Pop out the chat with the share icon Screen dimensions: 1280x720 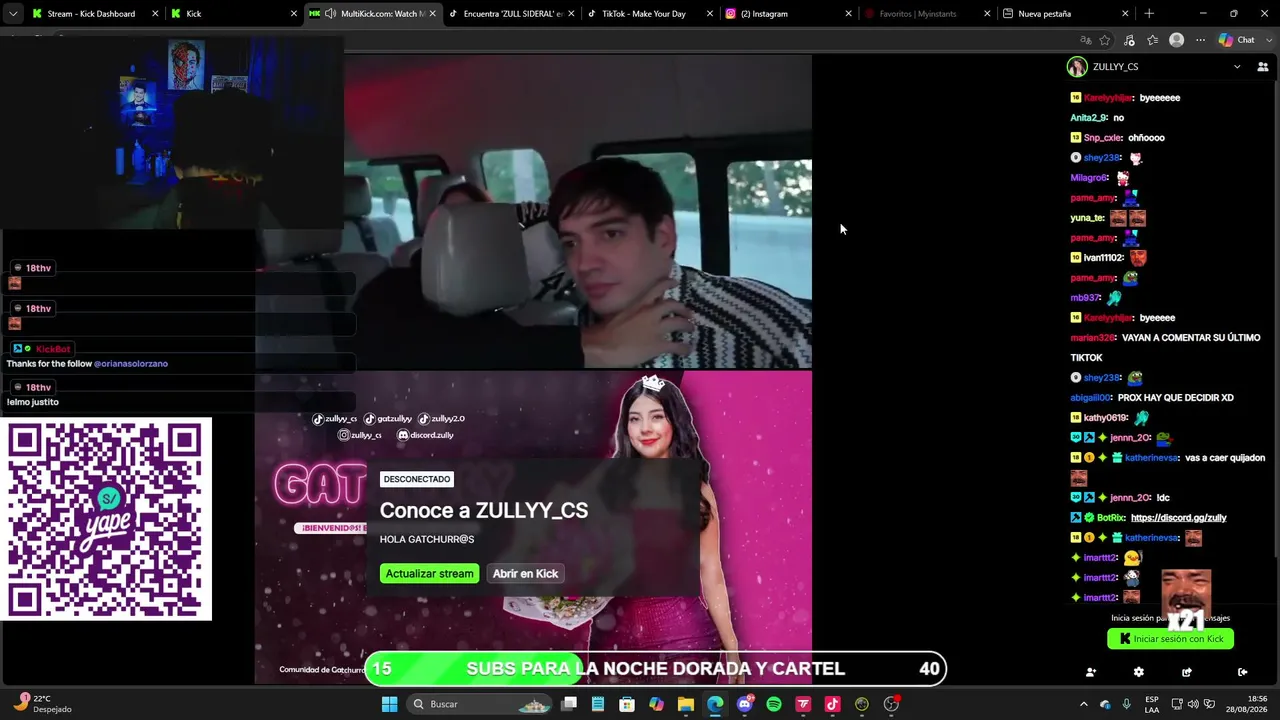[1186, 672]
